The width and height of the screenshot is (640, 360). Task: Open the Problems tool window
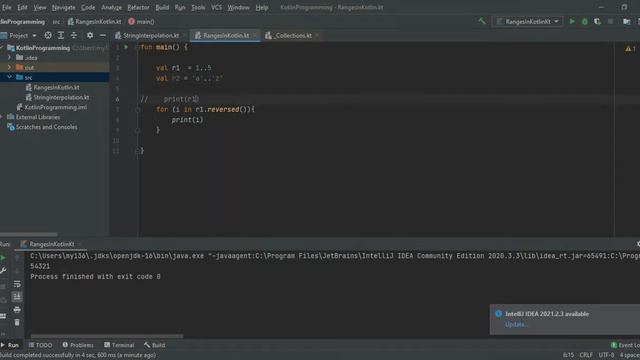click(78, 345)
